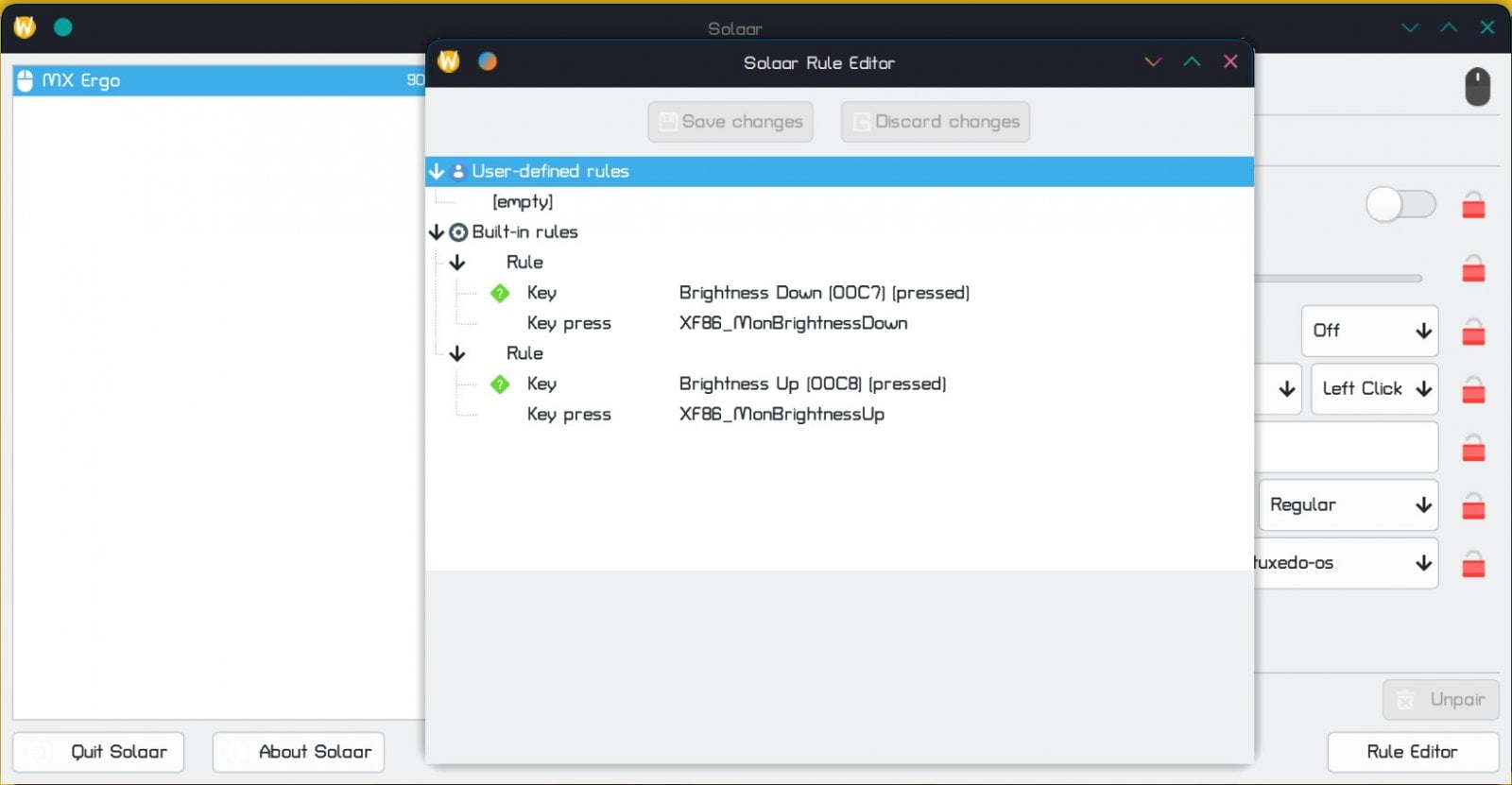Select the last Key press row in the tree
Screen dimensions: 1512x785
click(x=839, y=414)
